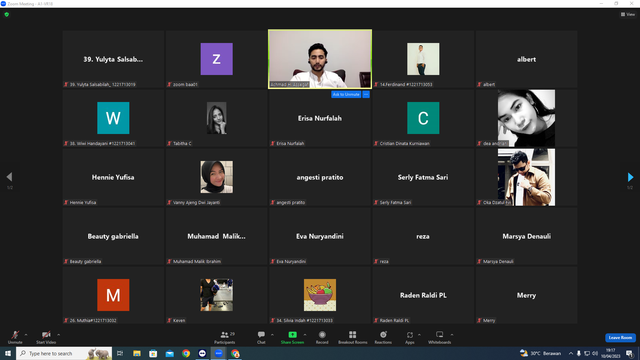Open Windows Start menu
This screenshot has height=360, width=640.
click(8, 353)
